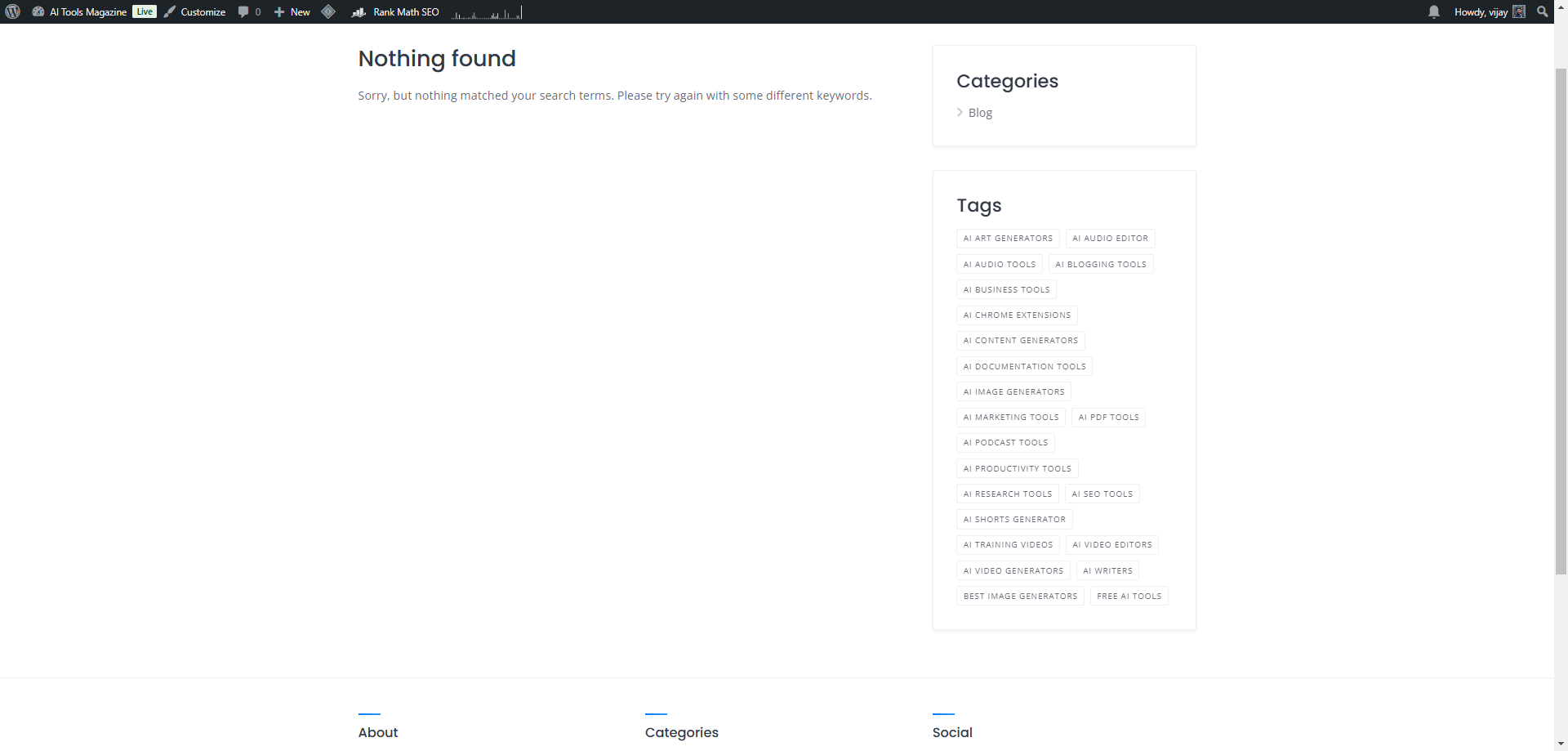Click the sidebar Categories widget heading
This screenshot has height=751, width=1568.
point(1007,81)
